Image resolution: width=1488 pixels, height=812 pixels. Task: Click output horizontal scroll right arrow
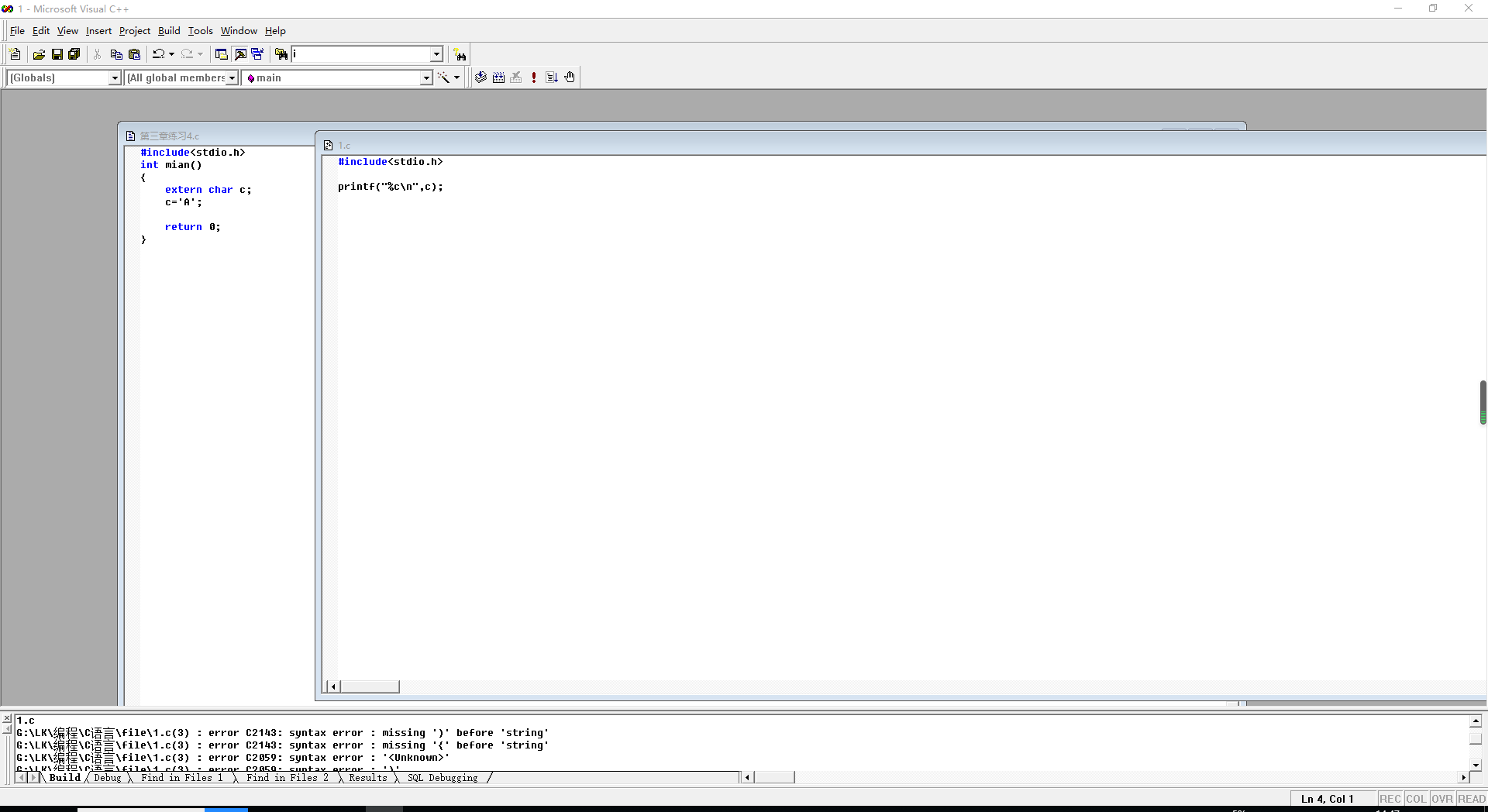click(x=1463, y=777)
